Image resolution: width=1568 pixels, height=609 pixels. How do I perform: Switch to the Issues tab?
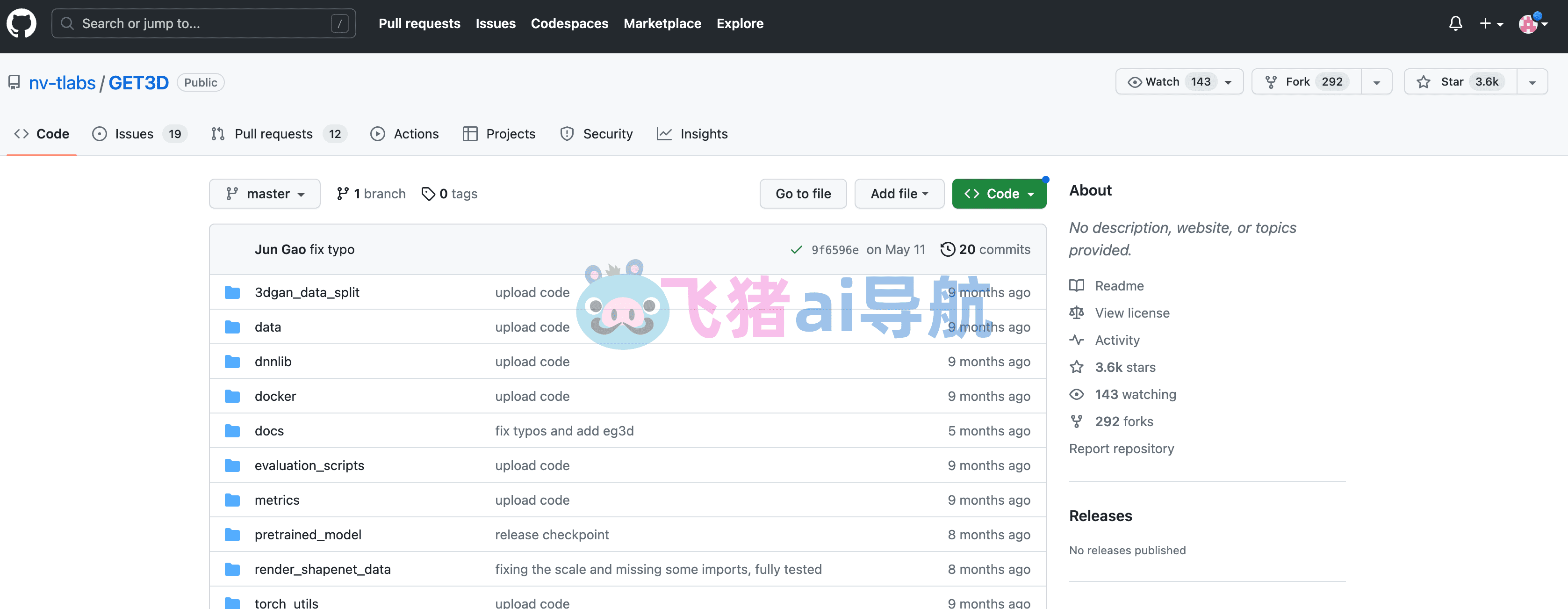(139, 134)
